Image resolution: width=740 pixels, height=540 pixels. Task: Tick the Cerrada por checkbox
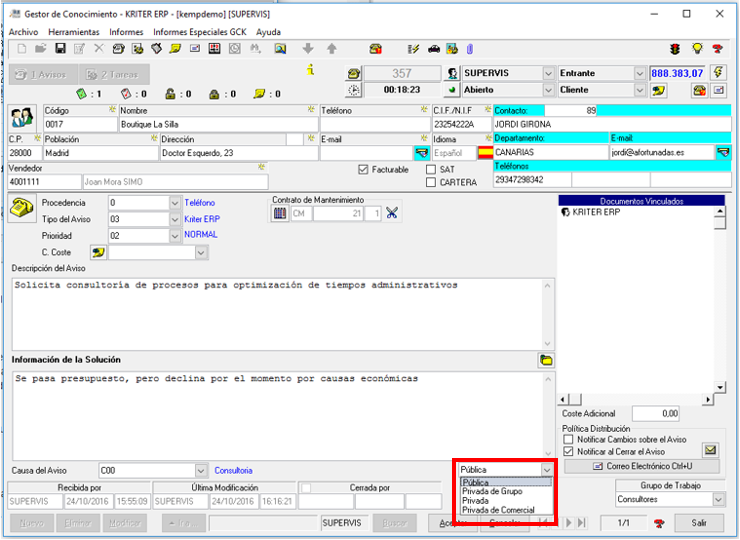[x=306, y=488]
